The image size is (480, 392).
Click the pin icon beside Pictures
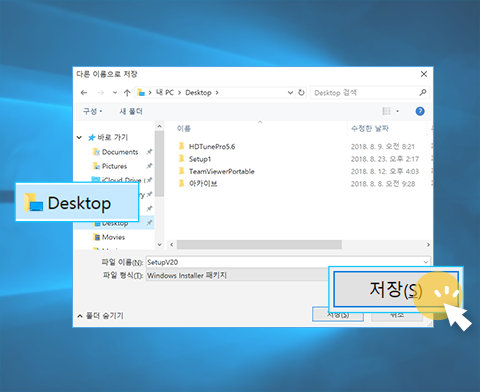point(149,166)
